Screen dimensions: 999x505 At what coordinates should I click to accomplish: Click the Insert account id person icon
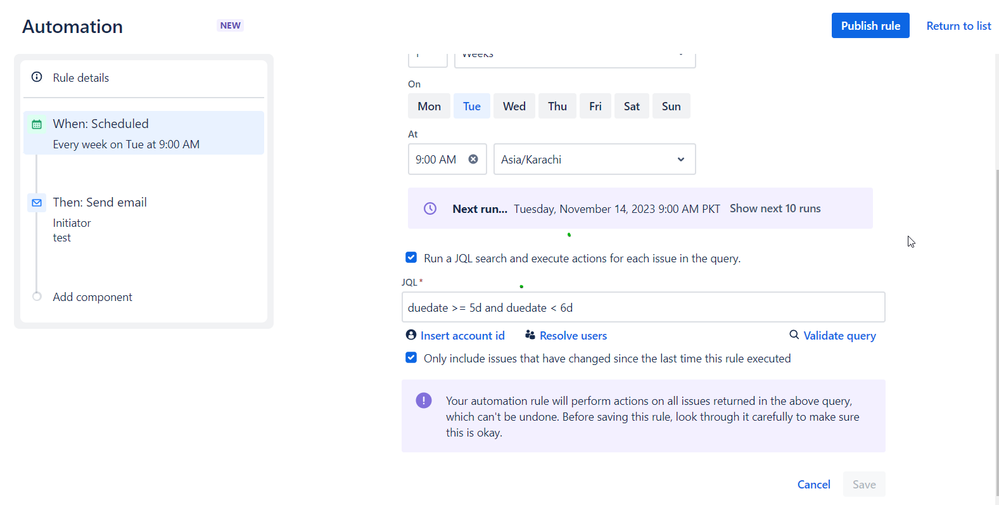pyautogui.click(x=411, y=335)
